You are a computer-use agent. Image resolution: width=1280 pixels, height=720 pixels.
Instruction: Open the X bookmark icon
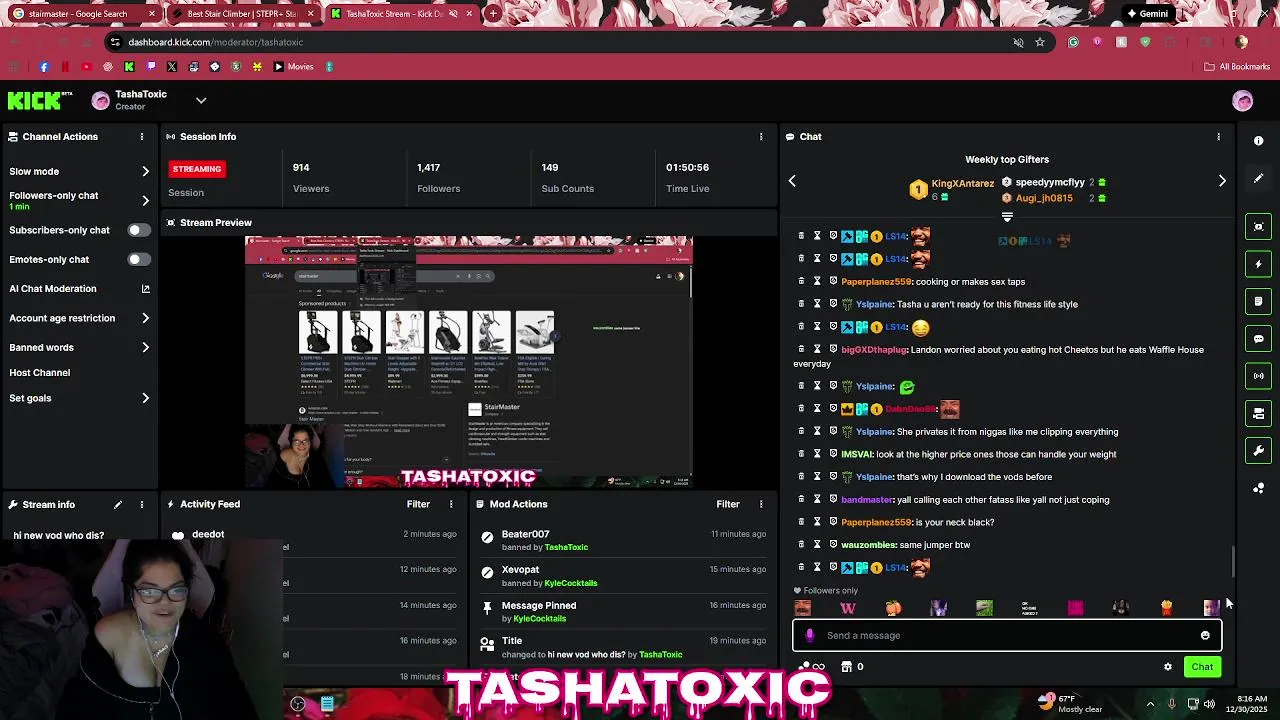pos(172,67)
